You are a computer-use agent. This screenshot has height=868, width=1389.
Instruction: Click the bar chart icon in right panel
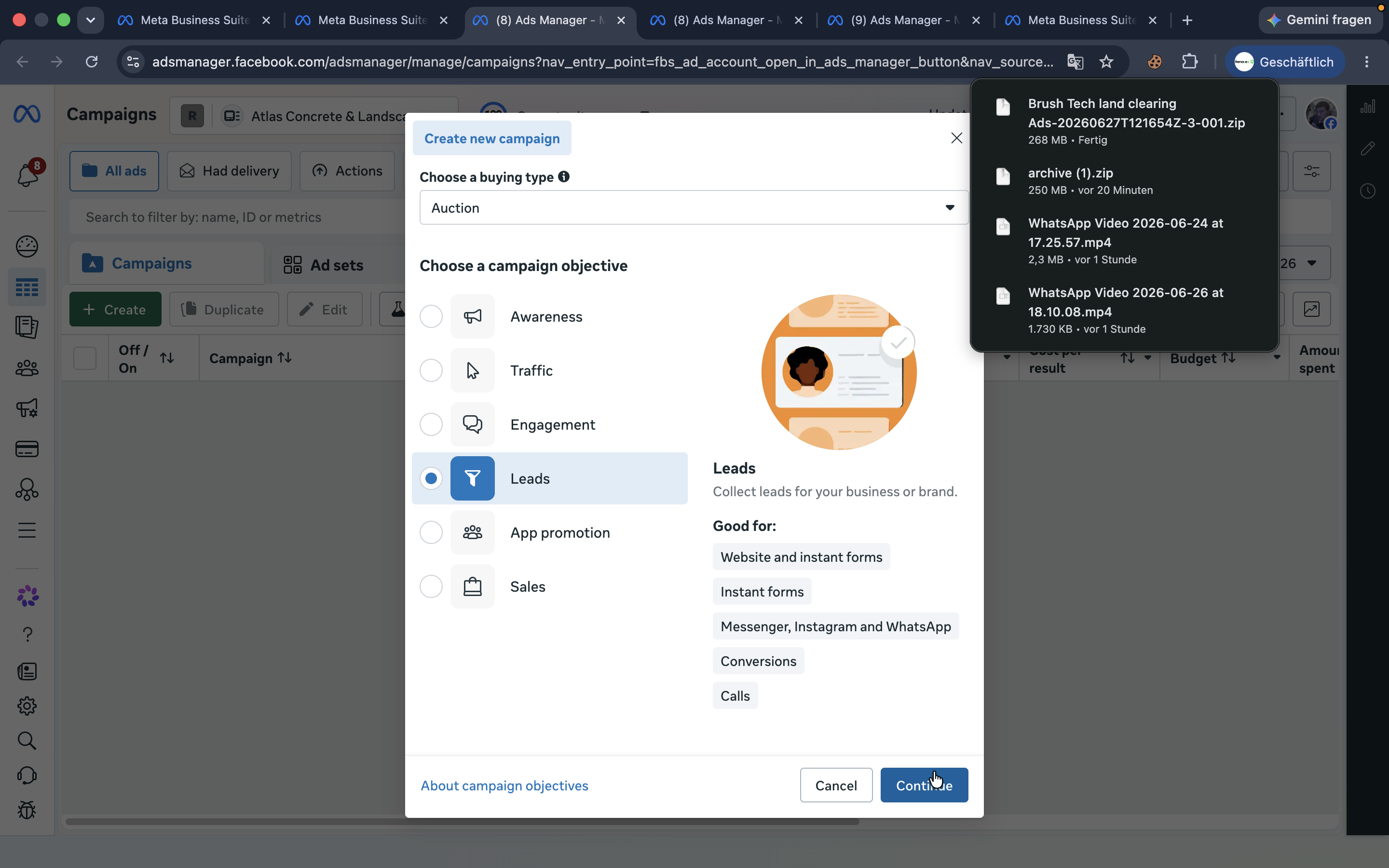click(x=1368, y=107)
